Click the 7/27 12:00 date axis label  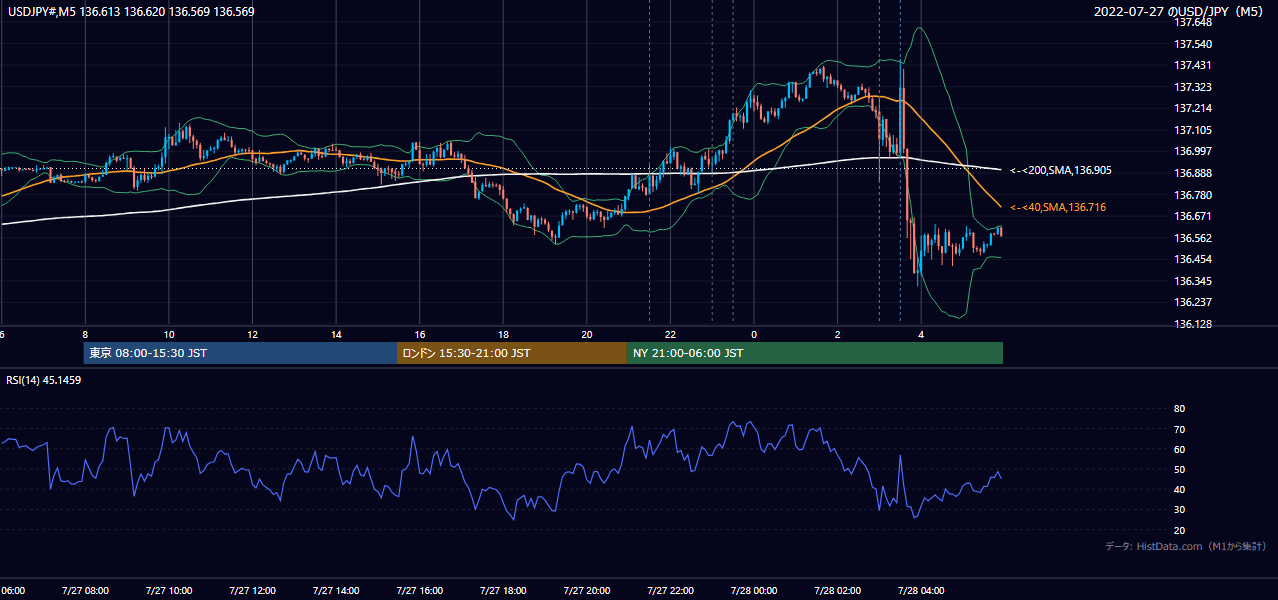pos(252,591)
